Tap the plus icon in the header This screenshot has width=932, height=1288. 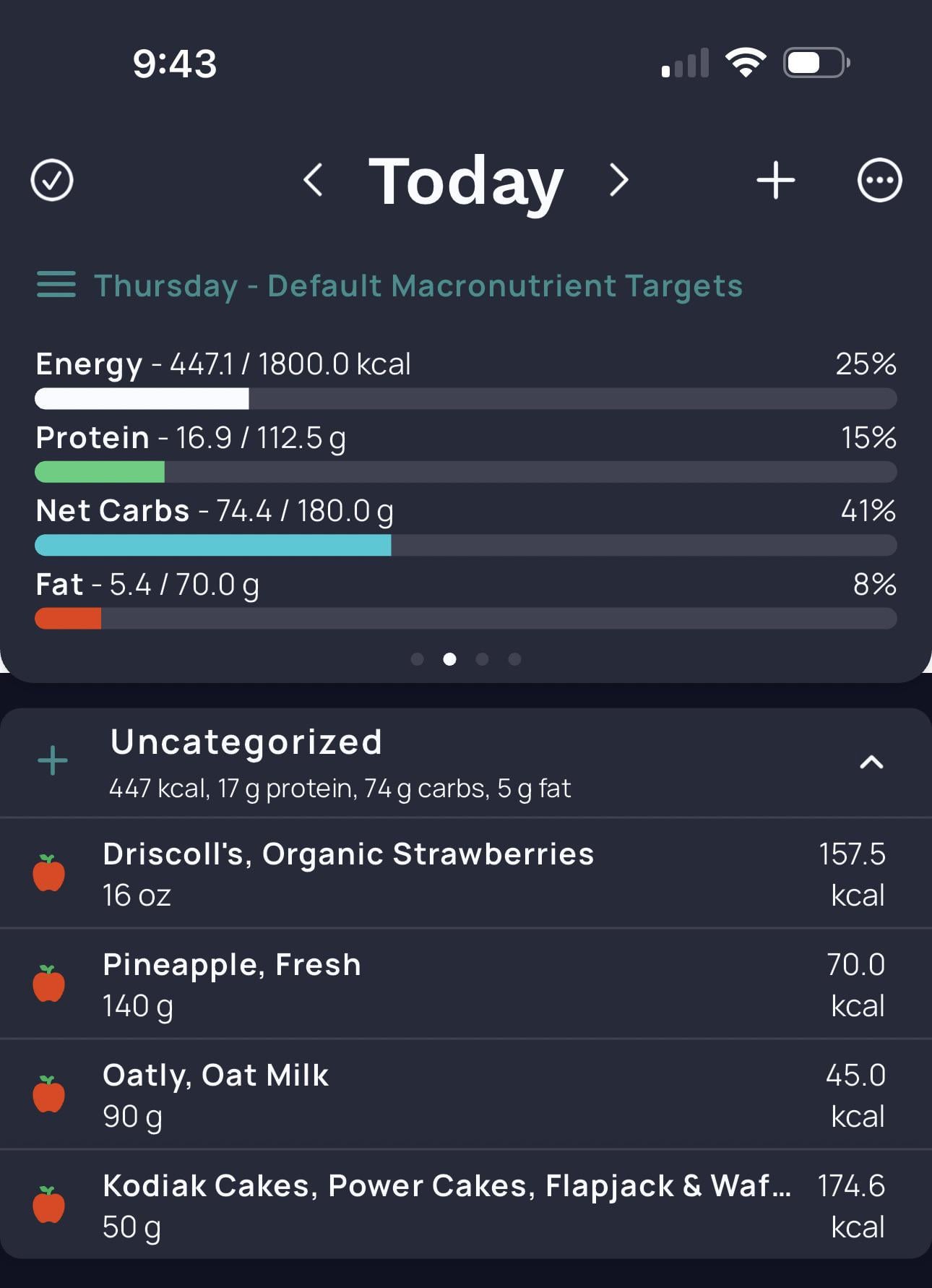click(x=775, y=180)
